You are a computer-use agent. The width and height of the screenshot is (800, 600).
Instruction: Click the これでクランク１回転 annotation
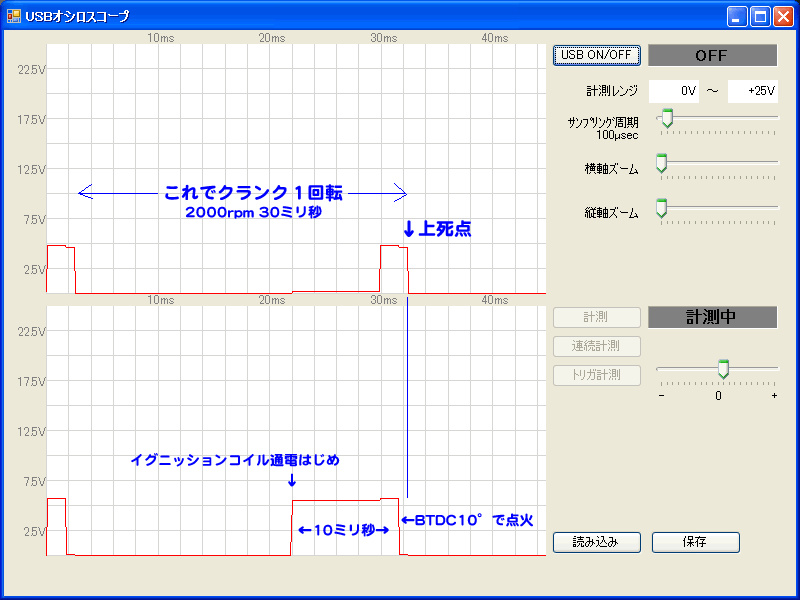coord(254,193)
